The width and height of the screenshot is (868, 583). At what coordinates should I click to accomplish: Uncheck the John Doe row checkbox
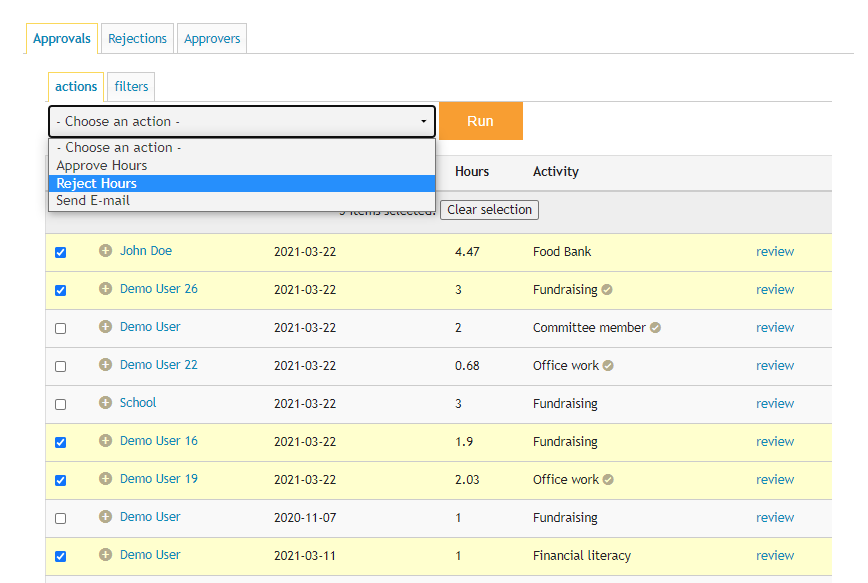[61, 253]
